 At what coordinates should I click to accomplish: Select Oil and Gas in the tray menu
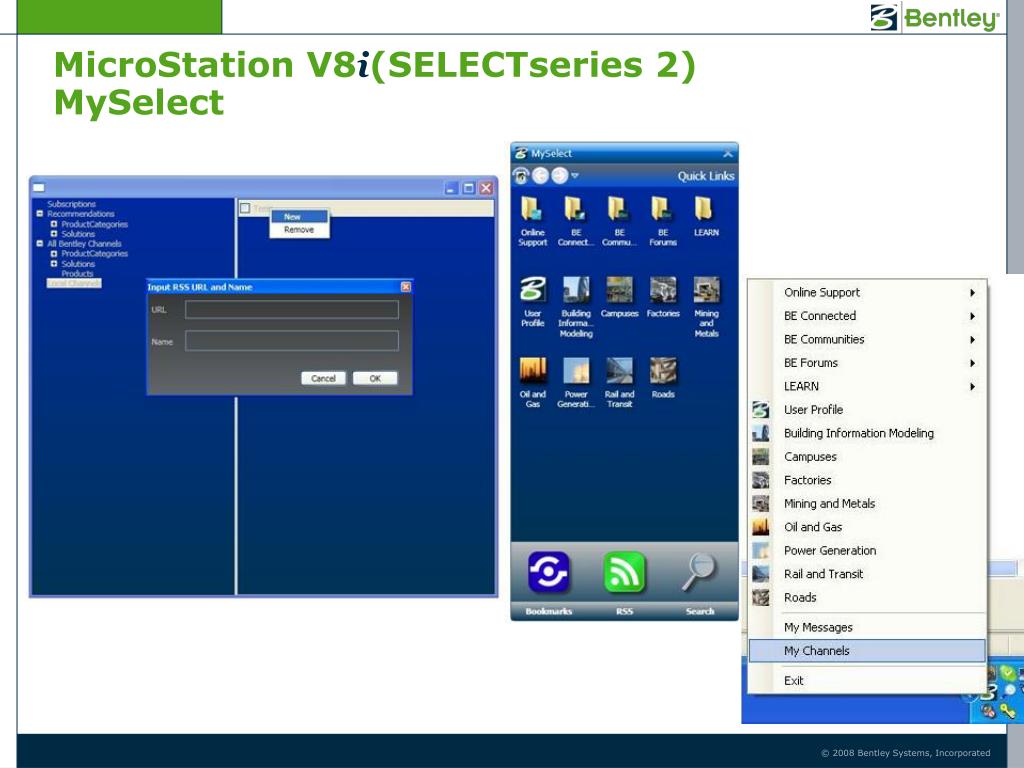(x=867, y=528)
